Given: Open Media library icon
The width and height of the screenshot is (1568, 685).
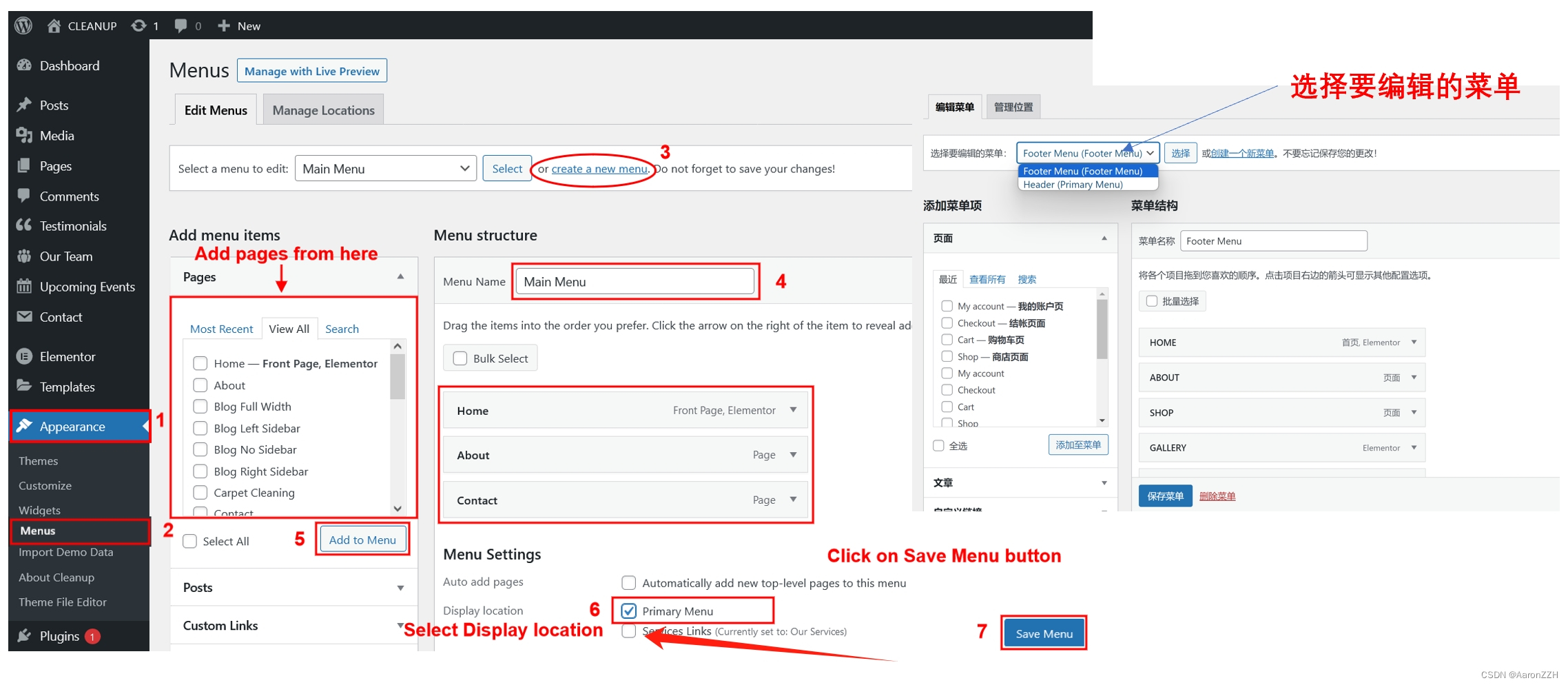Looking at the screenshot, I should pyautogui.click(x=24, y=135).
